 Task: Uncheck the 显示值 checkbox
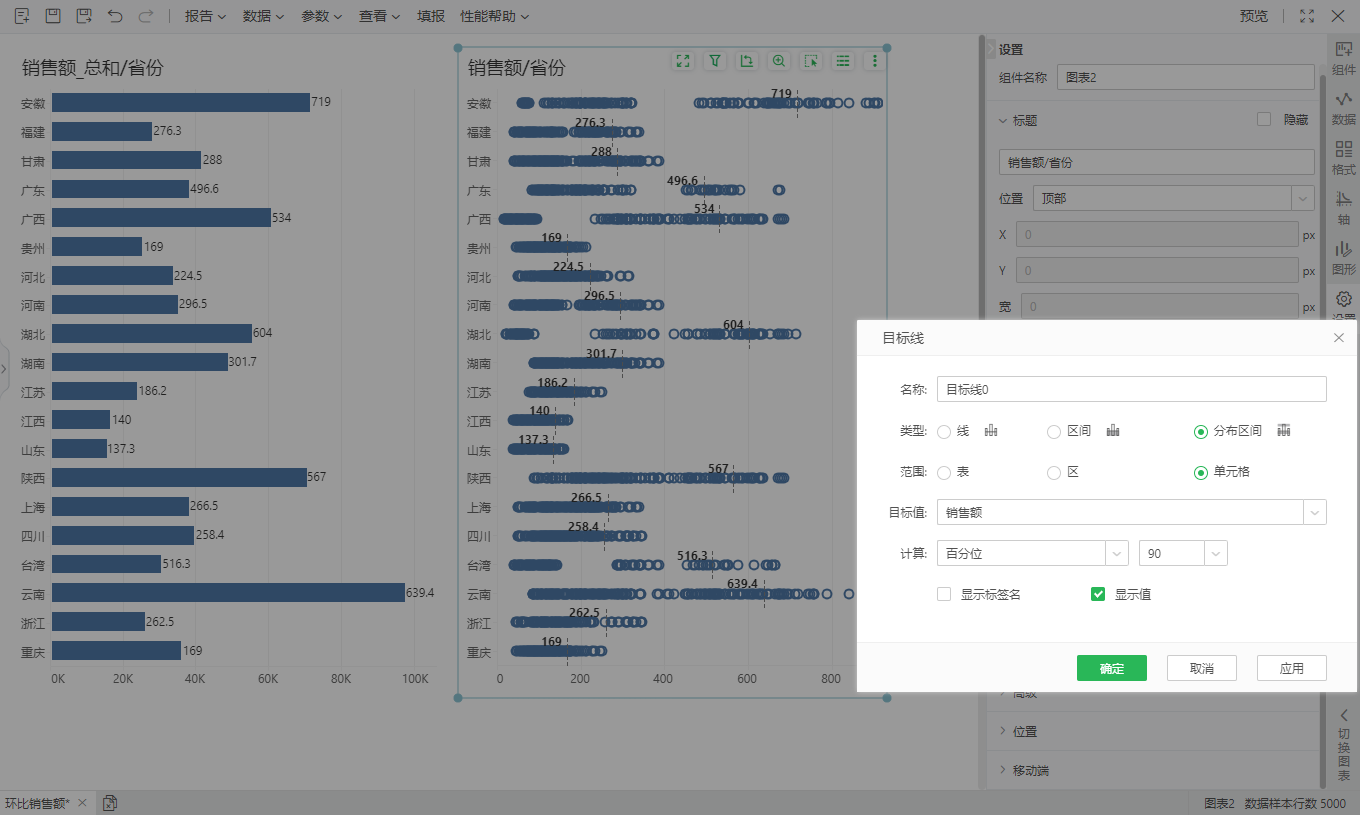click(1098, 594)
